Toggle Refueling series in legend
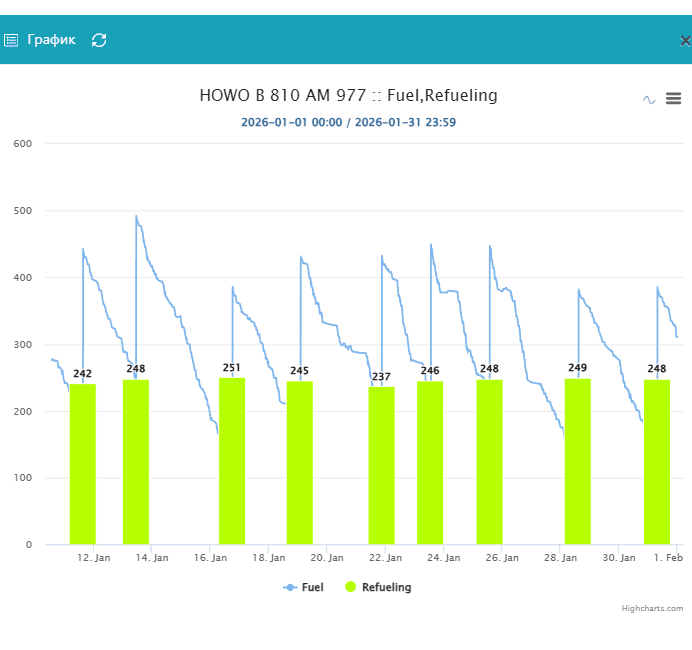The image size is (692, 650). [x=386, y=587]
